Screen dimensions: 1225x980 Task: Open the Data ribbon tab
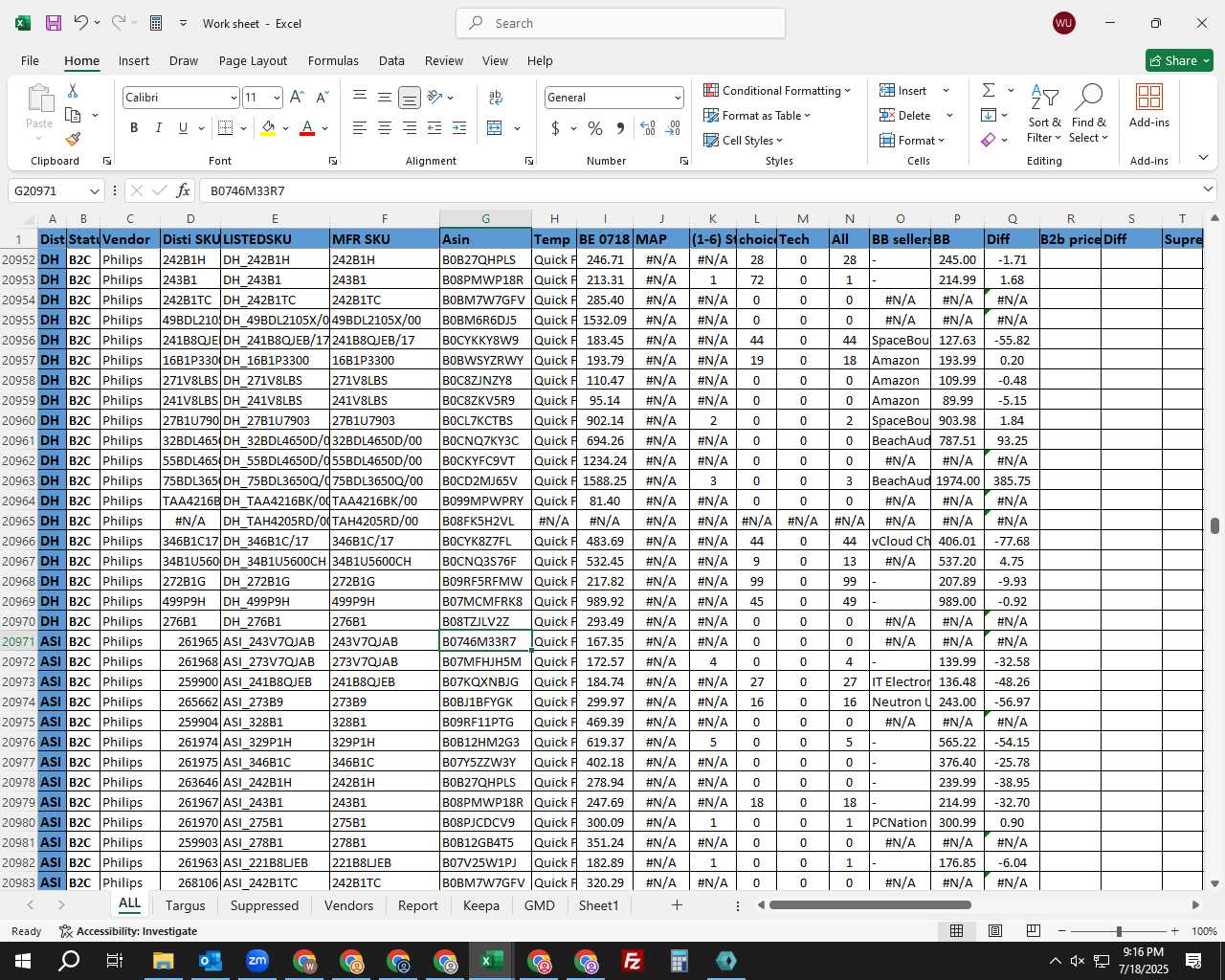click(x=391, y=60)
